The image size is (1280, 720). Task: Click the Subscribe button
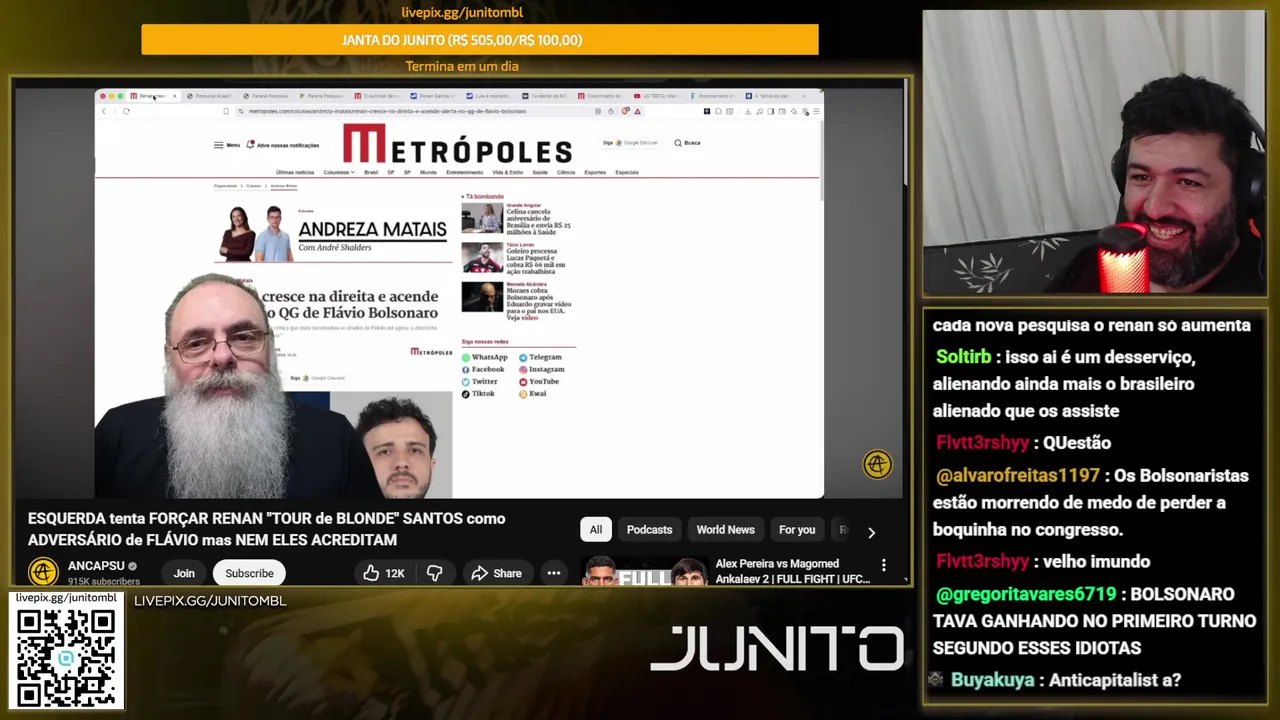click(x=249, y=573)
